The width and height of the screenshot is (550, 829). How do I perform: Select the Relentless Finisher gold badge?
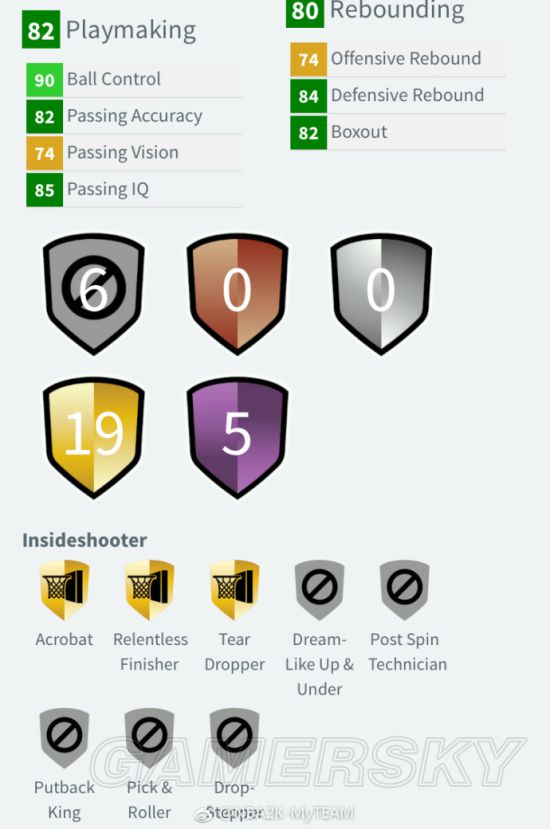150,589
